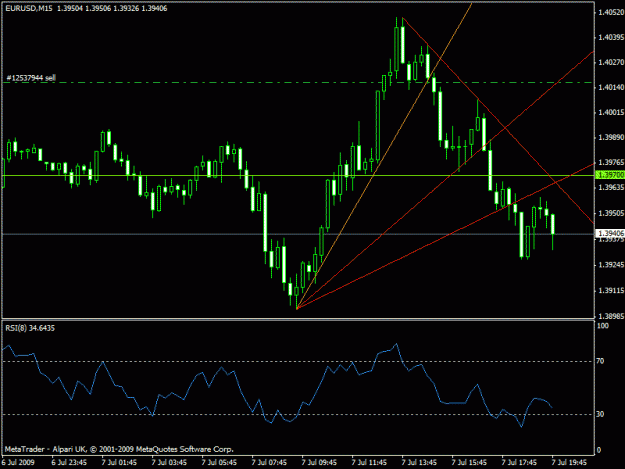Click the 1.40140 price axis label
625x469 pixels.
click(611, 87)
